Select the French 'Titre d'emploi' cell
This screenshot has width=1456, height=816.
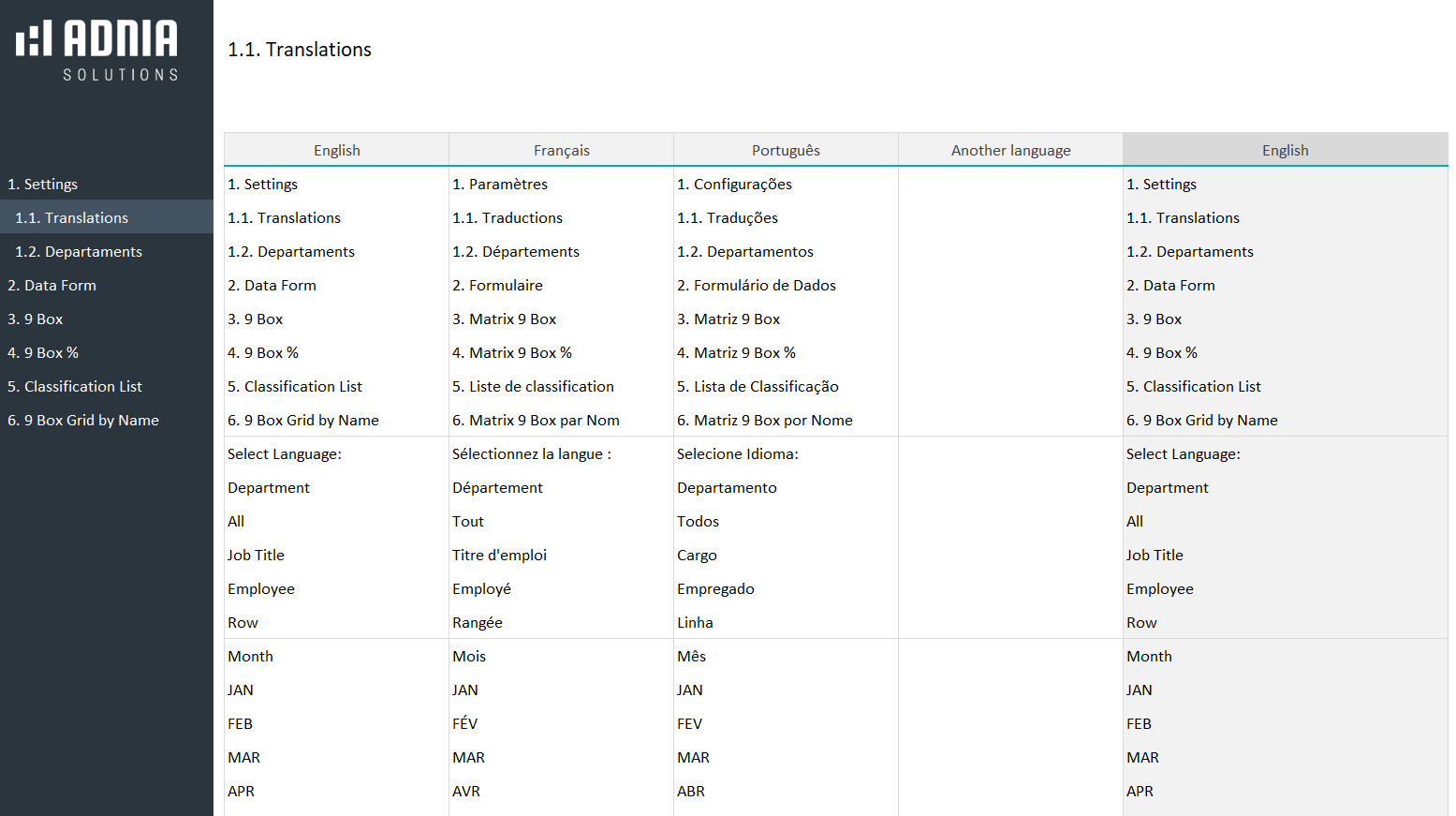point(500,556)
